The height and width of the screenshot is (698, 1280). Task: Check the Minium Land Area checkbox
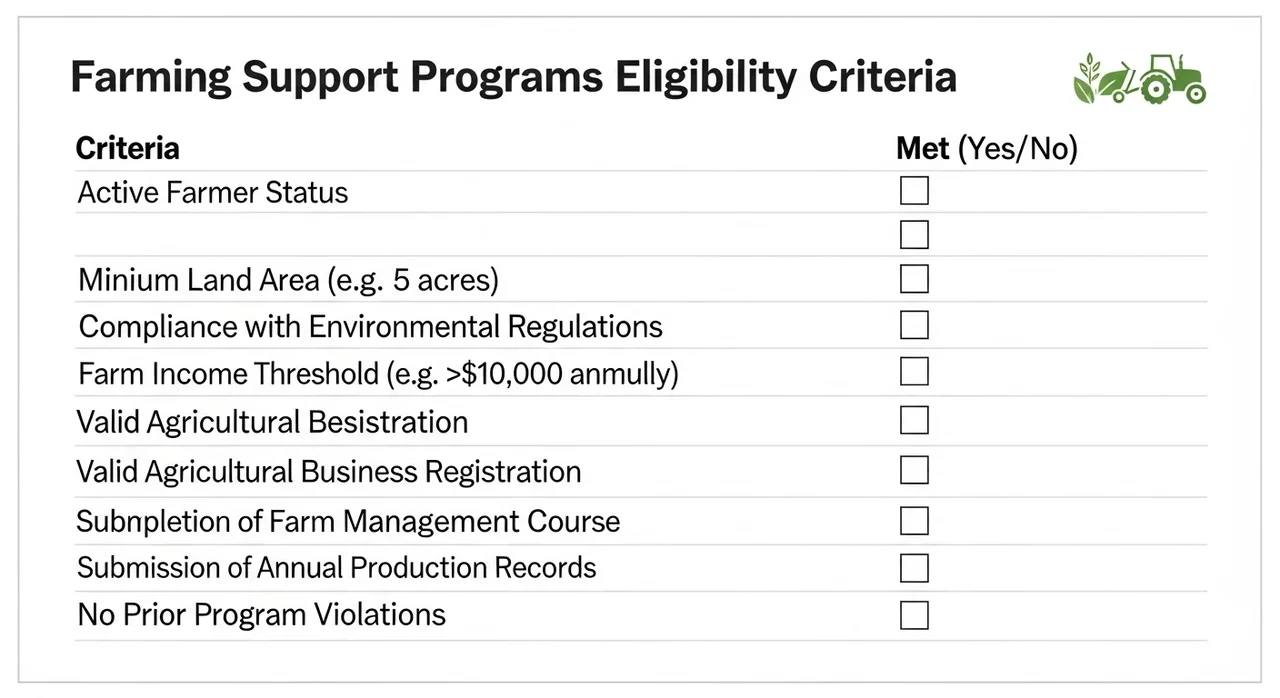914,278
